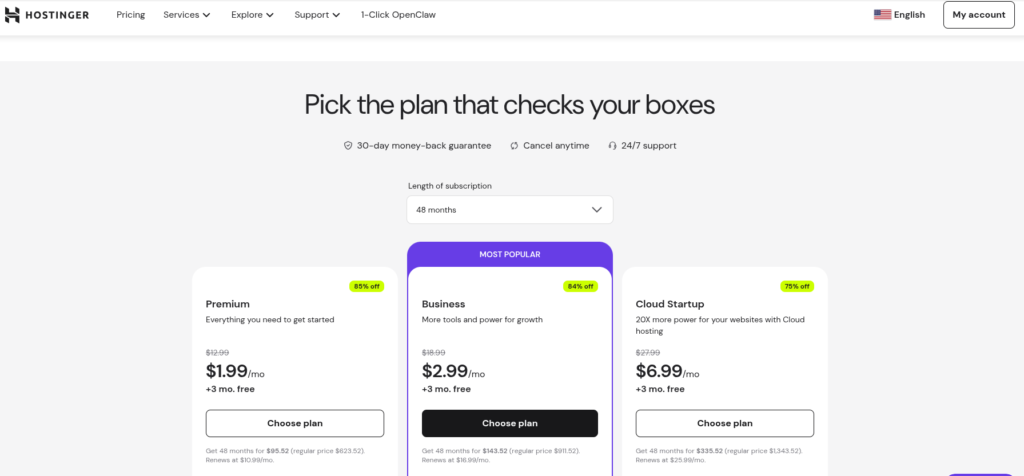Open the Pricing page
Viewport: 1024px width, 476px height.
[x=130, y=15]
